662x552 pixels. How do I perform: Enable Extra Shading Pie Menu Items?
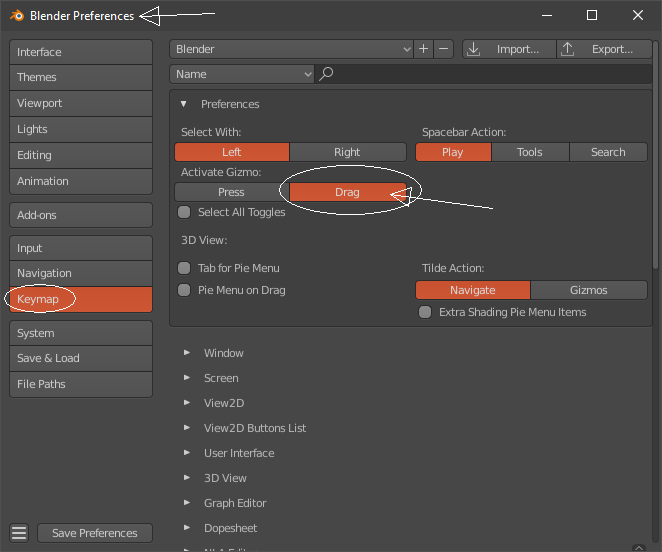click(x=425, y=312)
